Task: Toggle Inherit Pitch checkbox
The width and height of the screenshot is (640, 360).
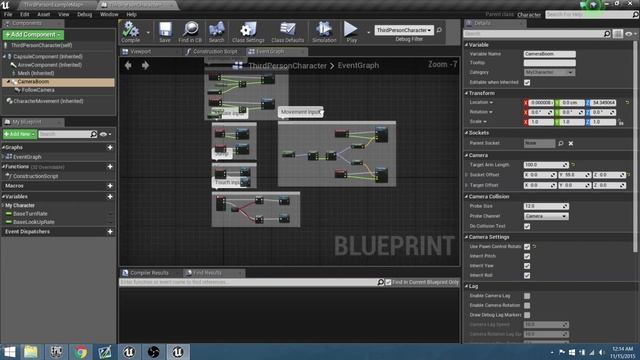Action: pos(527,256)
